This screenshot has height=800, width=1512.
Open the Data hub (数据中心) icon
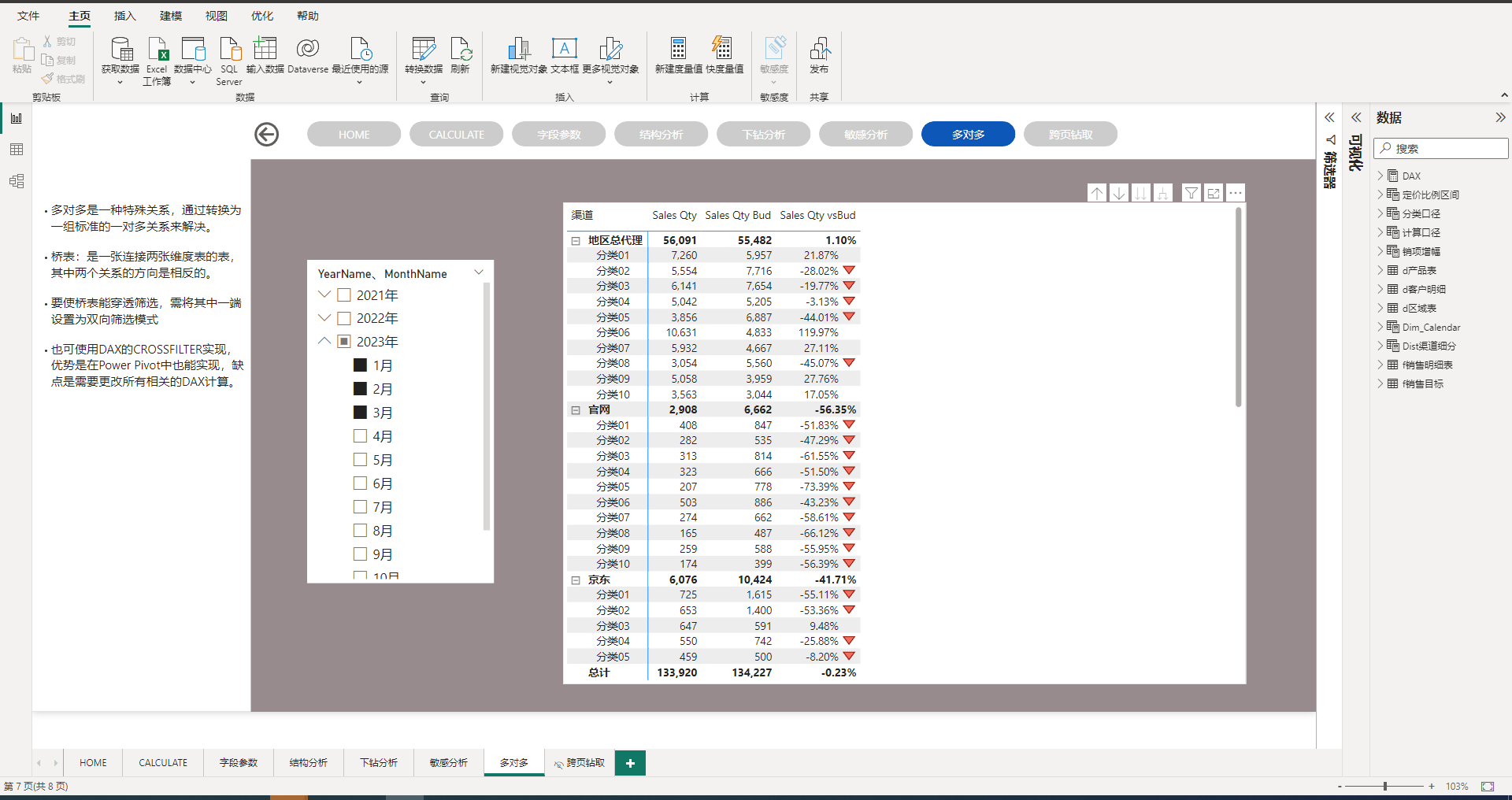click(193, 50)
